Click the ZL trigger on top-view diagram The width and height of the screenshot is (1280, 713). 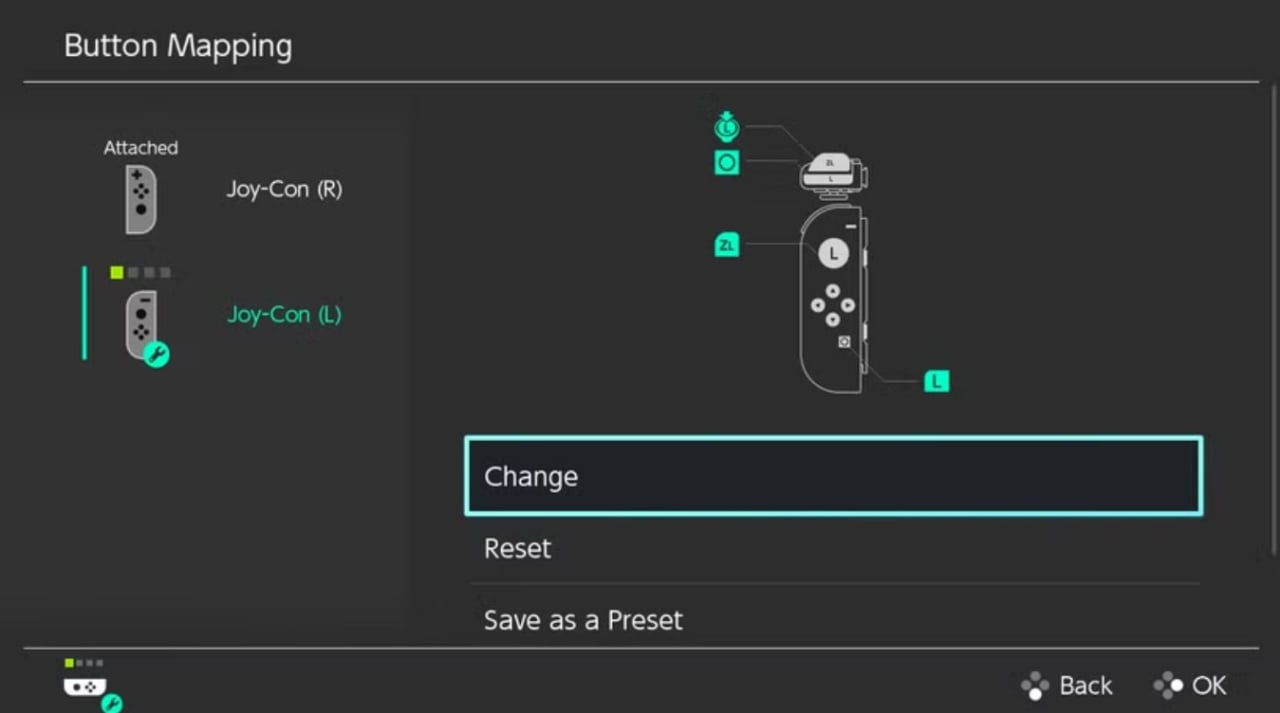point(829,162)
